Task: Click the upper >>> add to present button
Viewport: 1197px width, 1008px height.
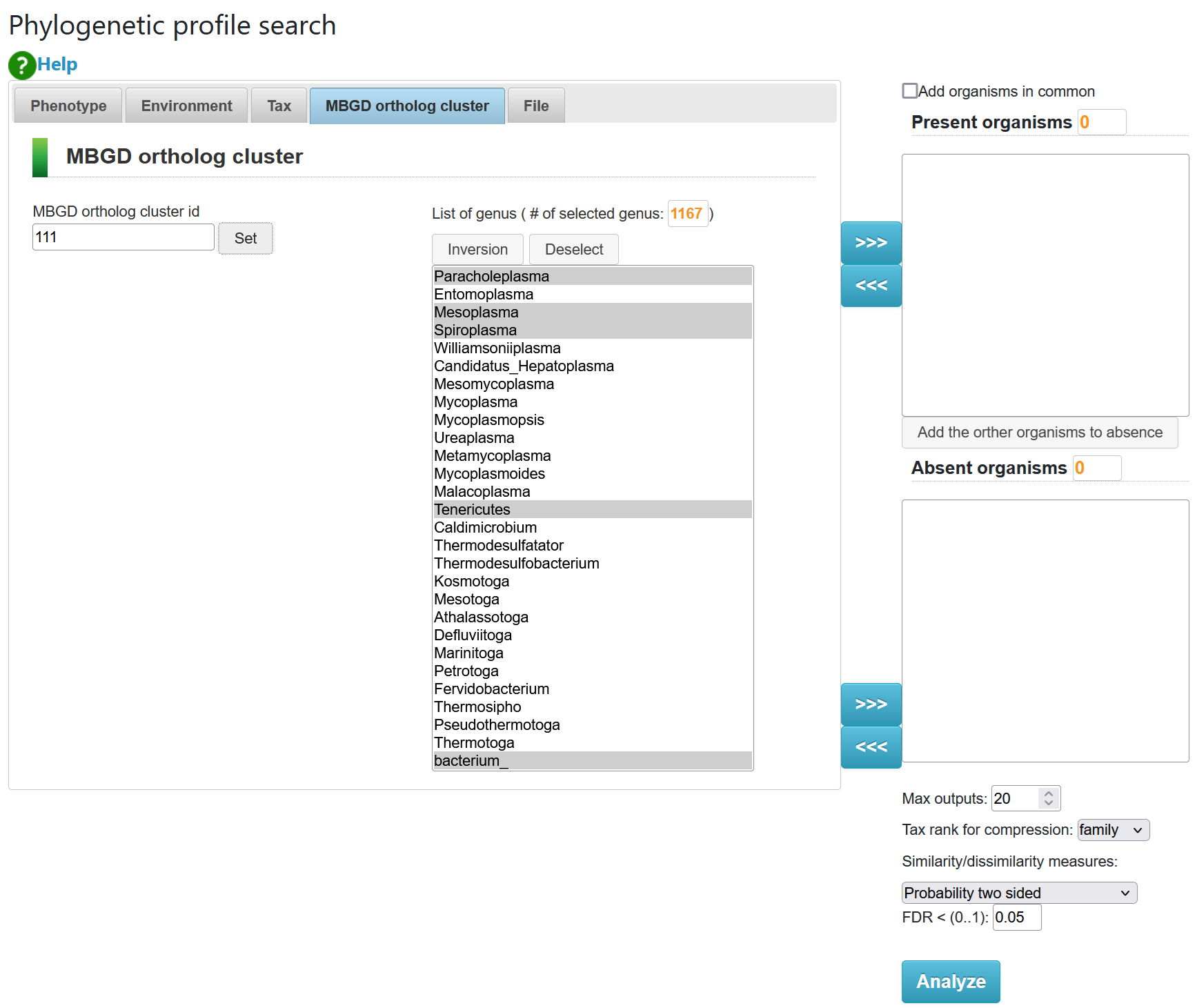Action: click(871, 243)
